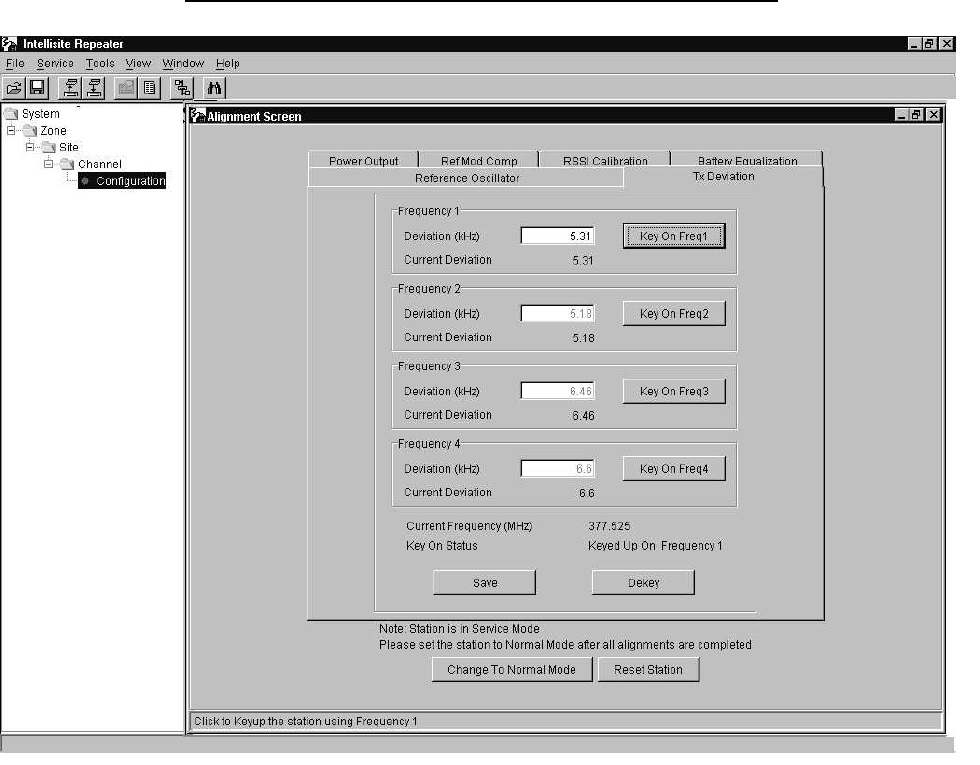Close the Alignment Screen window
This screenshot has height=765, width=980.
coord(933,115)
